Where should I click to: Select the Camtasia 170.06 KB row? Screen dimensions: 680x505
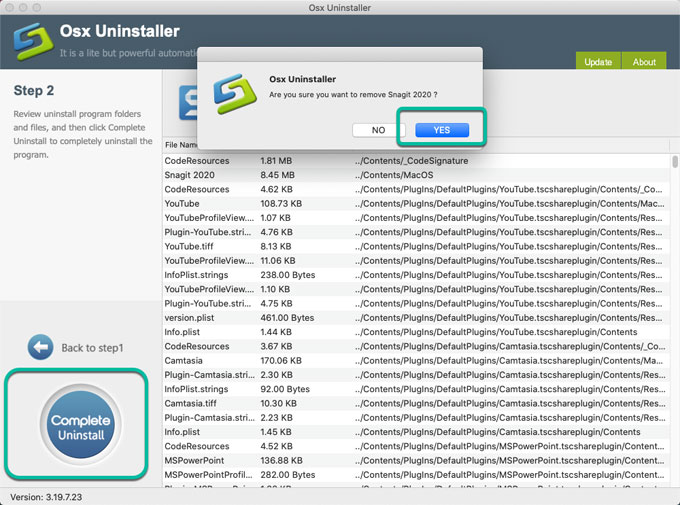(x=416, y=361)
